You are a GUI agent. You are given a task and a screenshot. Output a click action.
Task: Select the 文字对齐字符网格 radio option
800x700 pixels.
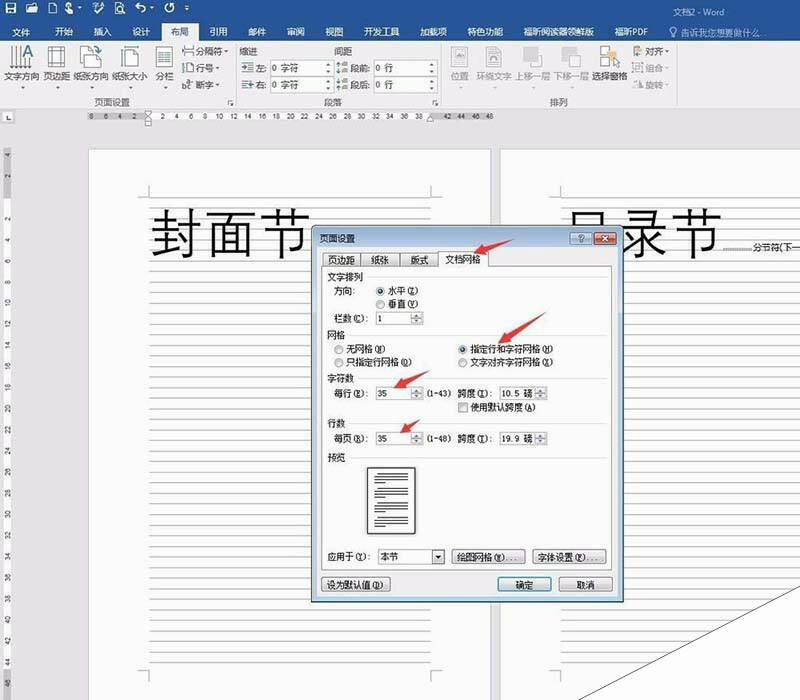[462, 362]
